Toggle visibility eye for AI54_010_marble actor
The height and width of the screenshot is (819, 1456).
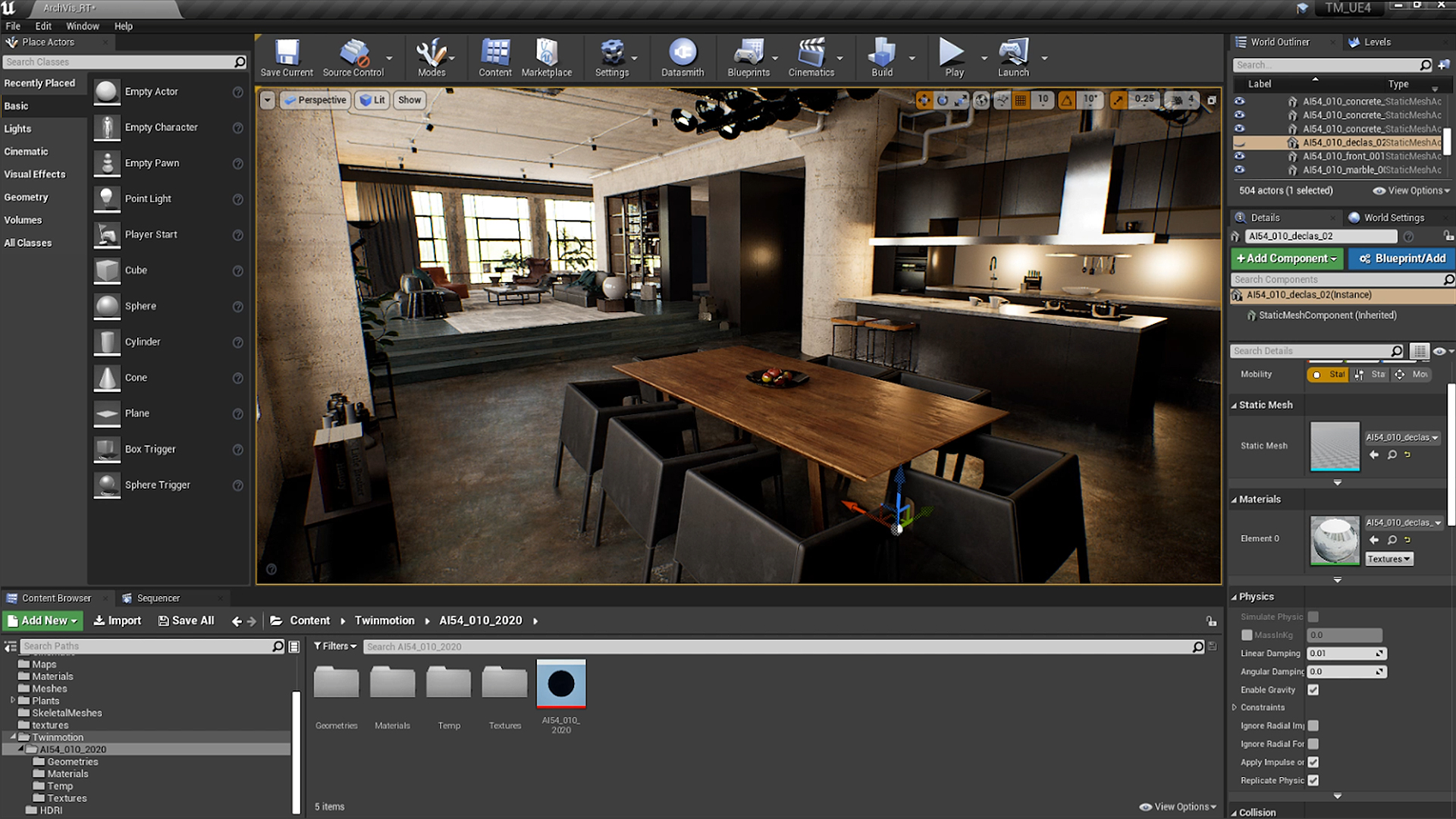click(x=1239, y=170)
